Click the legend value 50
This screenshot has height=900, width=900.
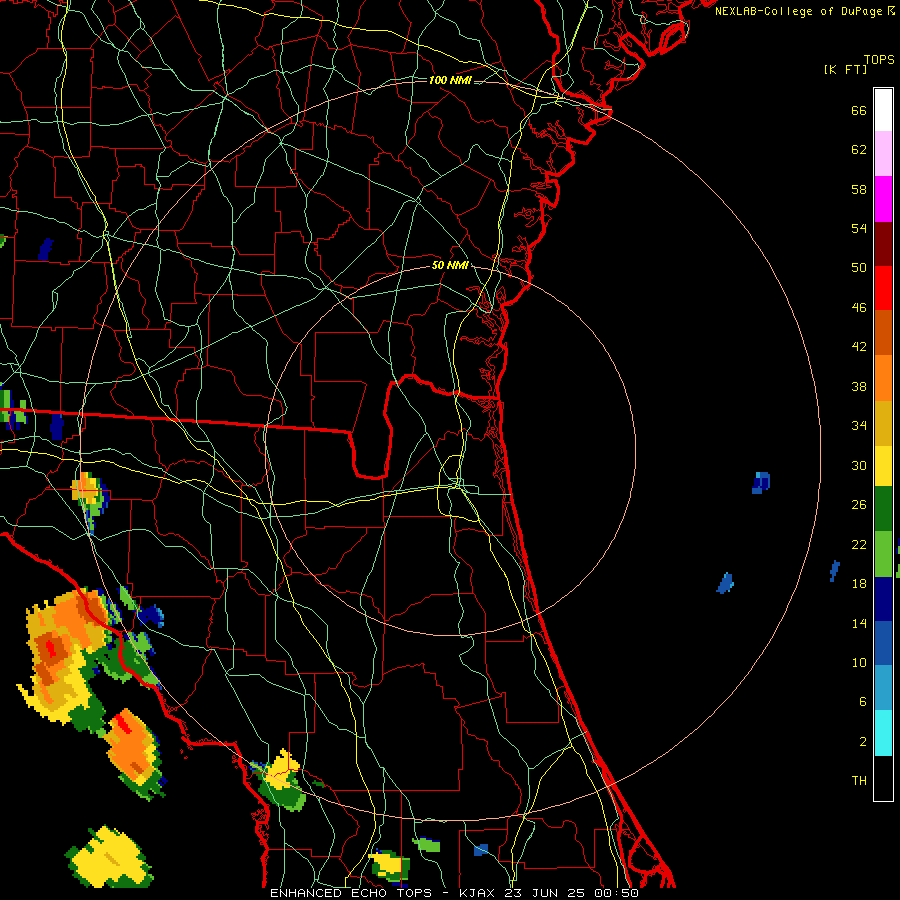coord(859,267)
